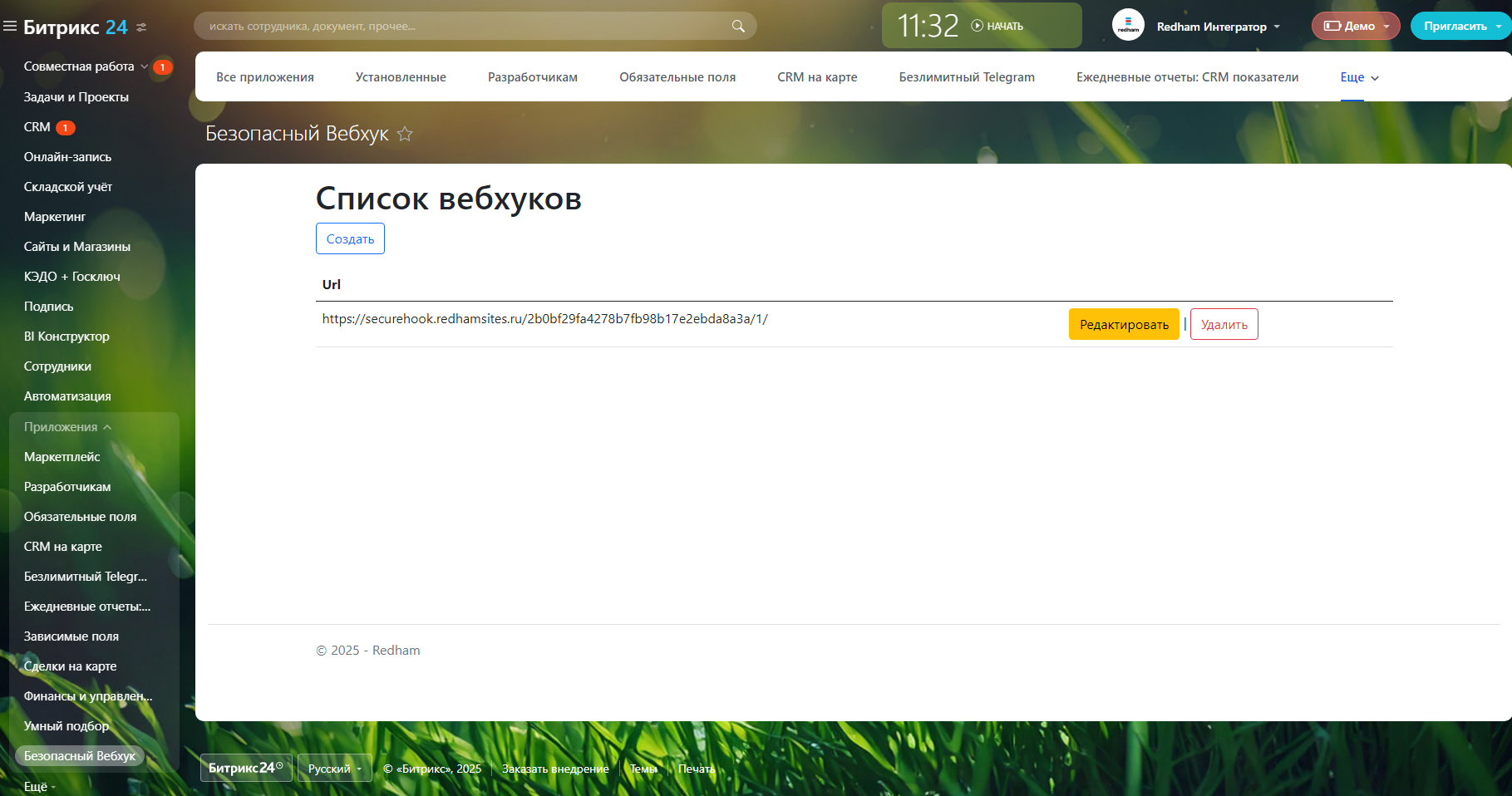
Task: Click the Заказать внедрение link
Action: [555, 769]
